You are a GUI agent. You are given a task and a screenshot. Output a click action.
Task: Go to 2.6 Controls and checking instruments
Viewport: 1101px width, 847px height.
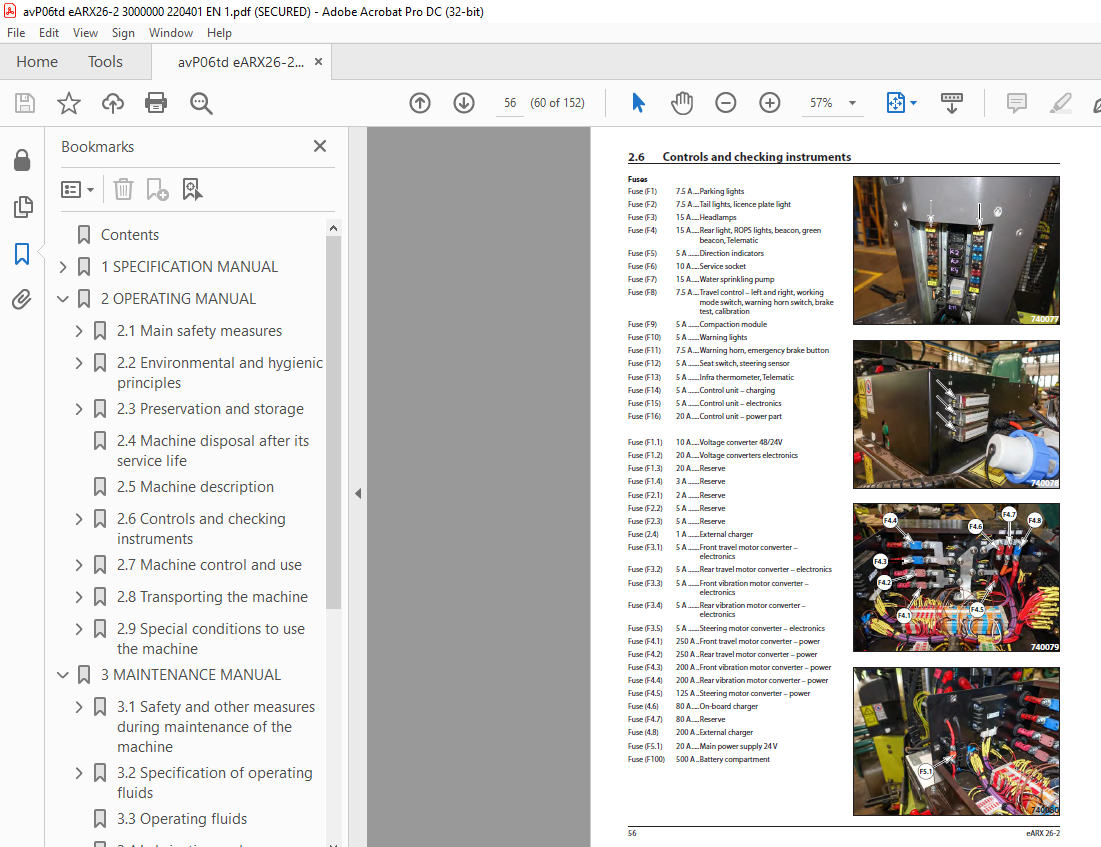(201, 529)
